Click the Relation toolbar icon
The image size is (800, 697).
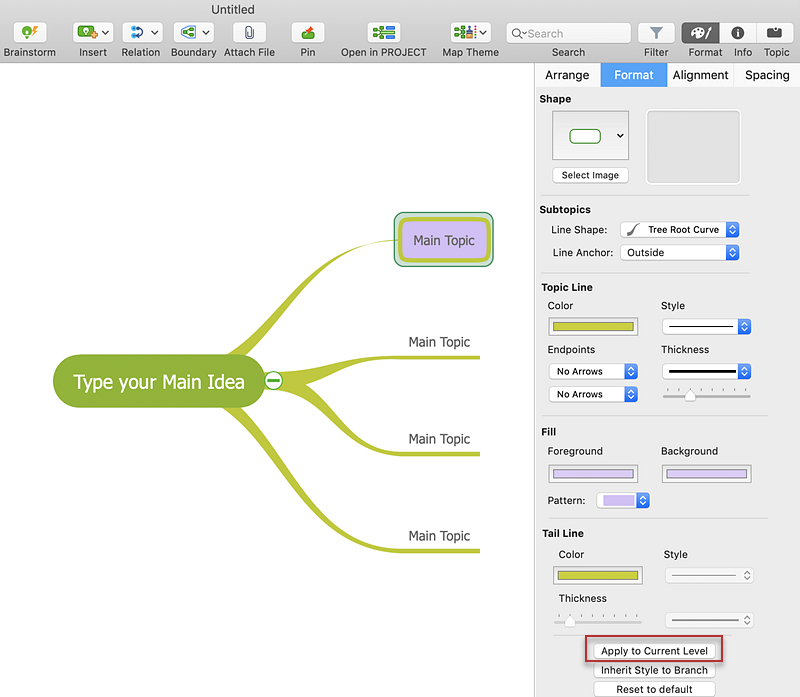(137, 33)
